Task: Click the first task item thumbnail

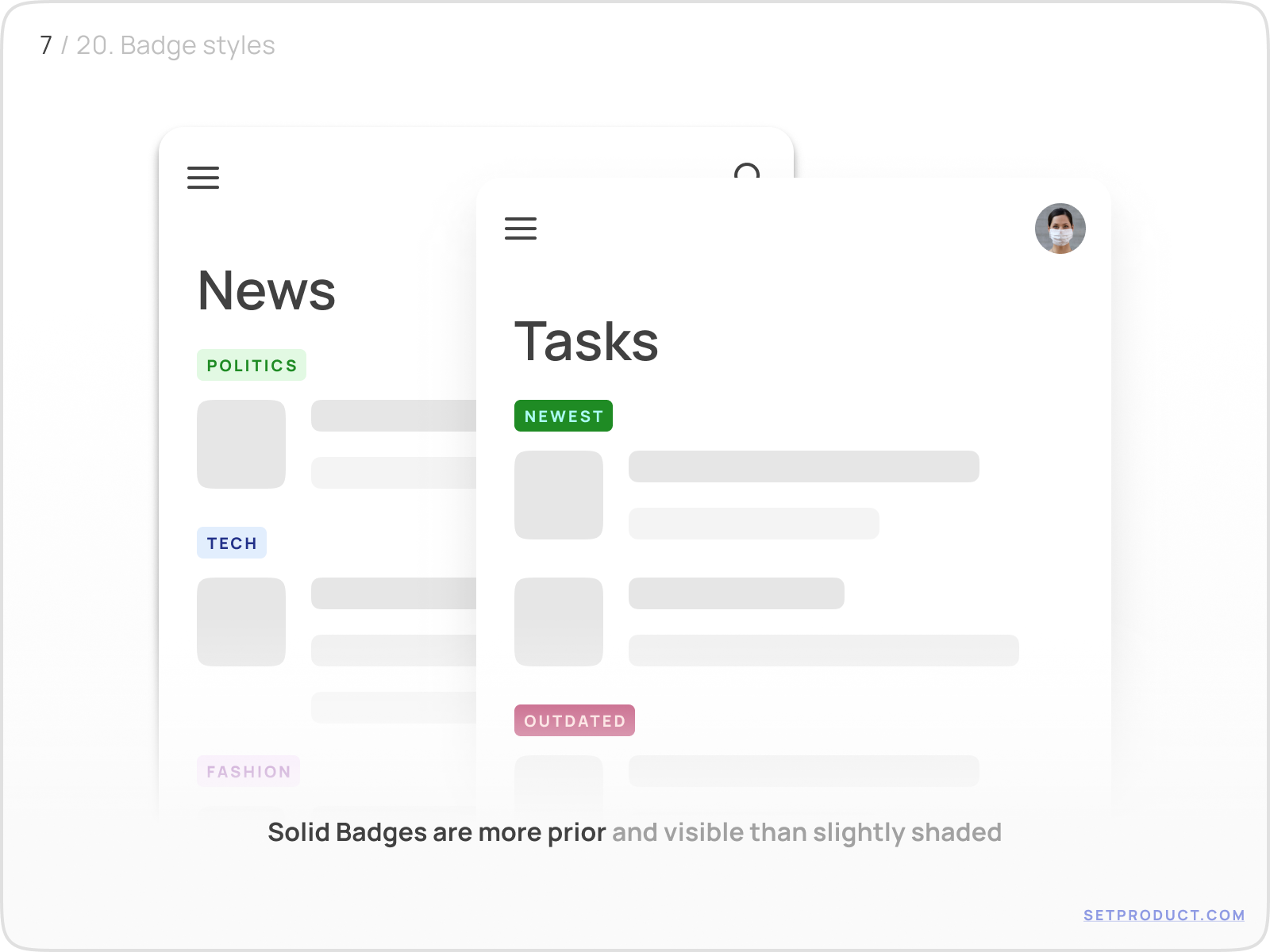Action: pyautogui.click(x=560, y=495)
